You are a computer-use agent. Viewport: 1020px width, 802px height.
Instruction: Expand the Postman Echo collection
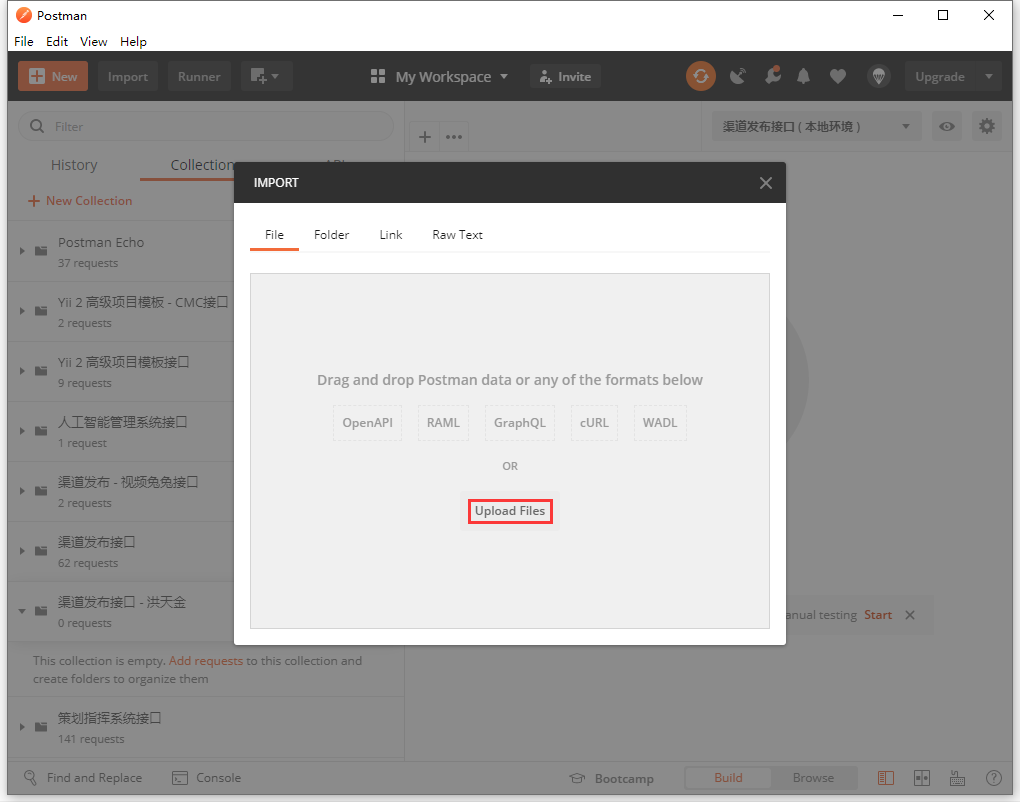[23, 251]
